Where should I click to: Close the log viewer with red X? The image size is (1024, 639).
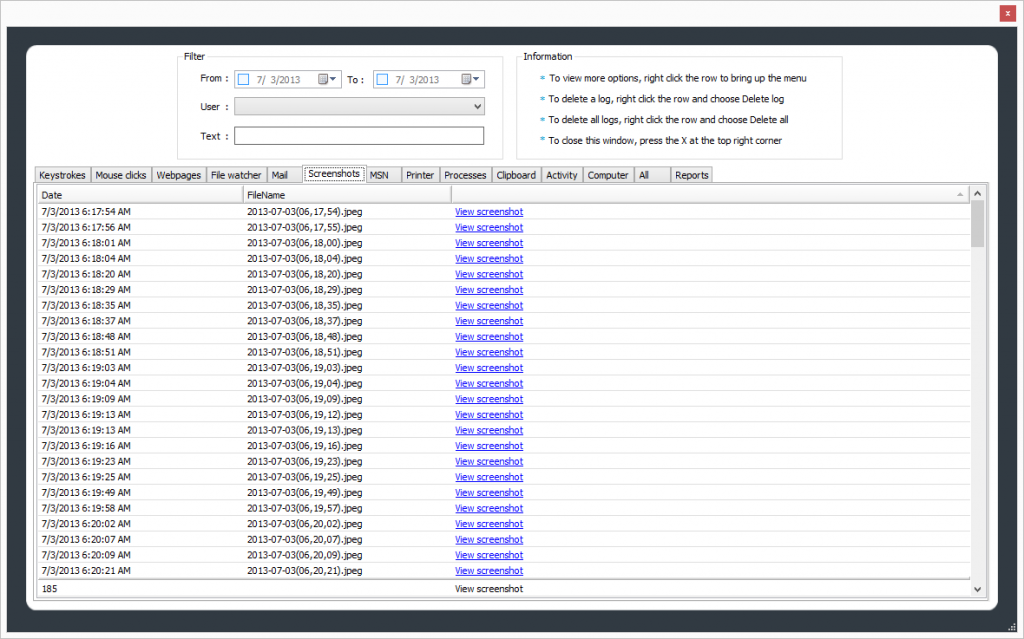point(1007,13)
